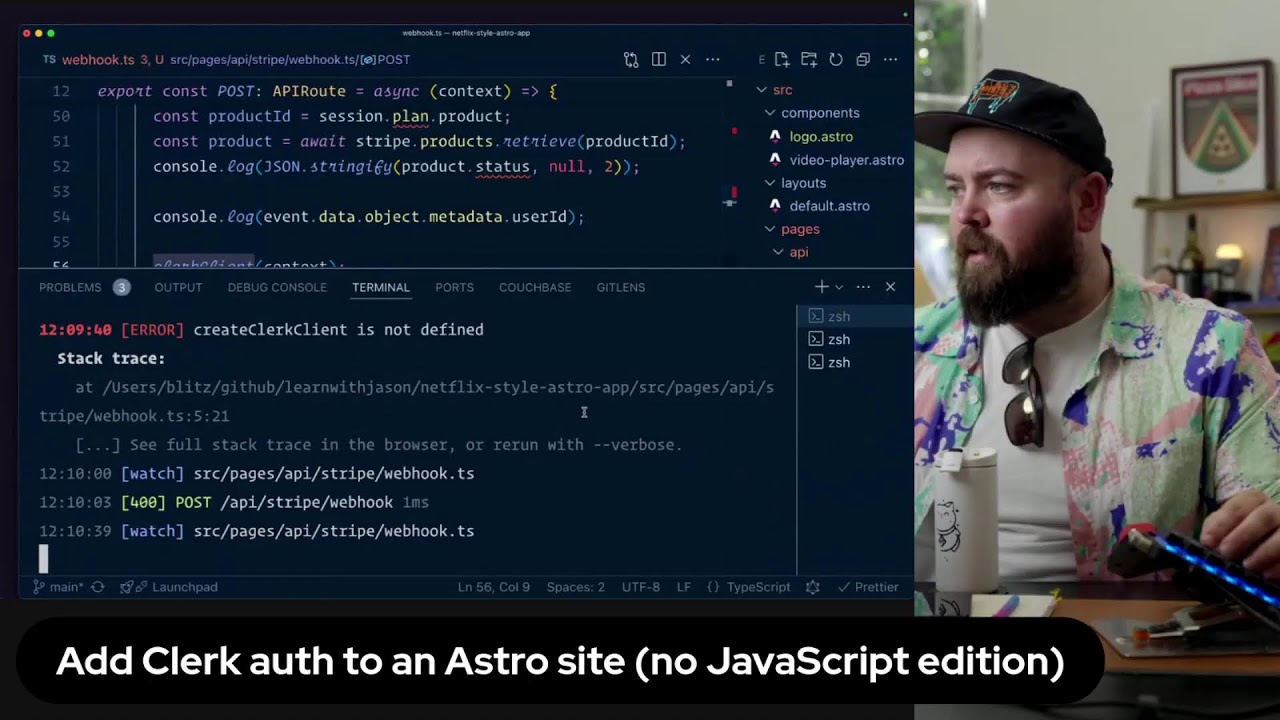Open explorer views more actions menu
Viewport: 1280px width, 720px height.
pos(890,60)
